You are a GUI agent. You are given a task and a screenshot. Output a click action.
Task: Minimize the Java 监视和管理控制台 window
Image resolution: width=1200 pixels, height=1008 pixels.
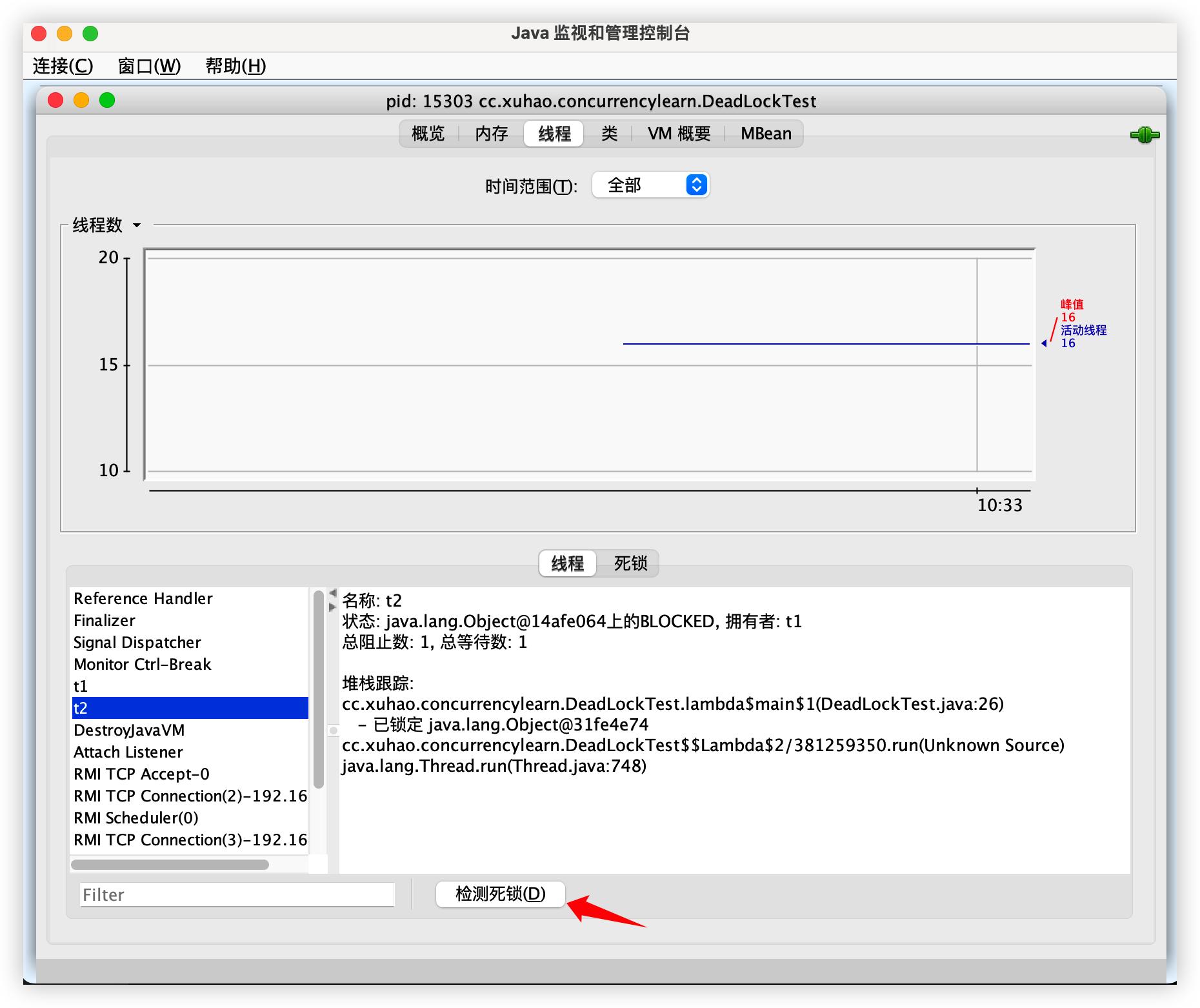click(x=65, y=33)
